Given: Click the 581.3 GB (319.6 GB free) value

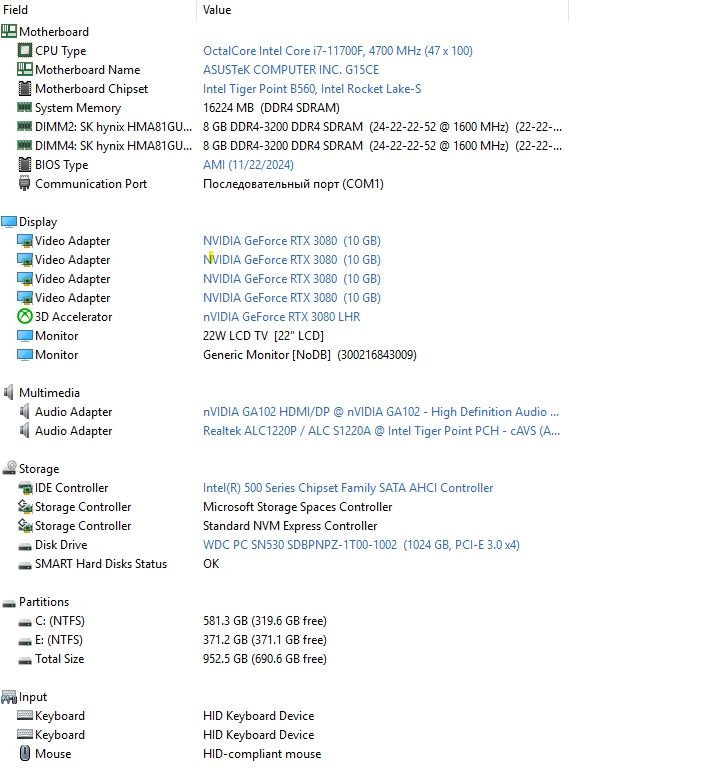Looking at the screenshot, I should (265, 621).
